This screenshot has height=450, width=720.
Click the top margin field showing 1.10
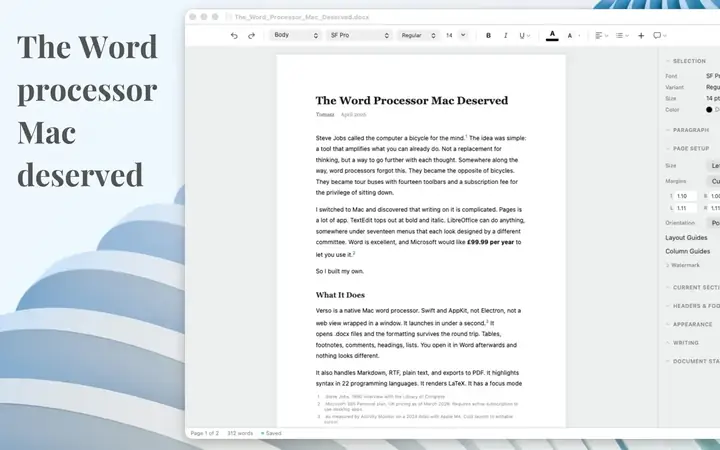(x=685, y=196)
